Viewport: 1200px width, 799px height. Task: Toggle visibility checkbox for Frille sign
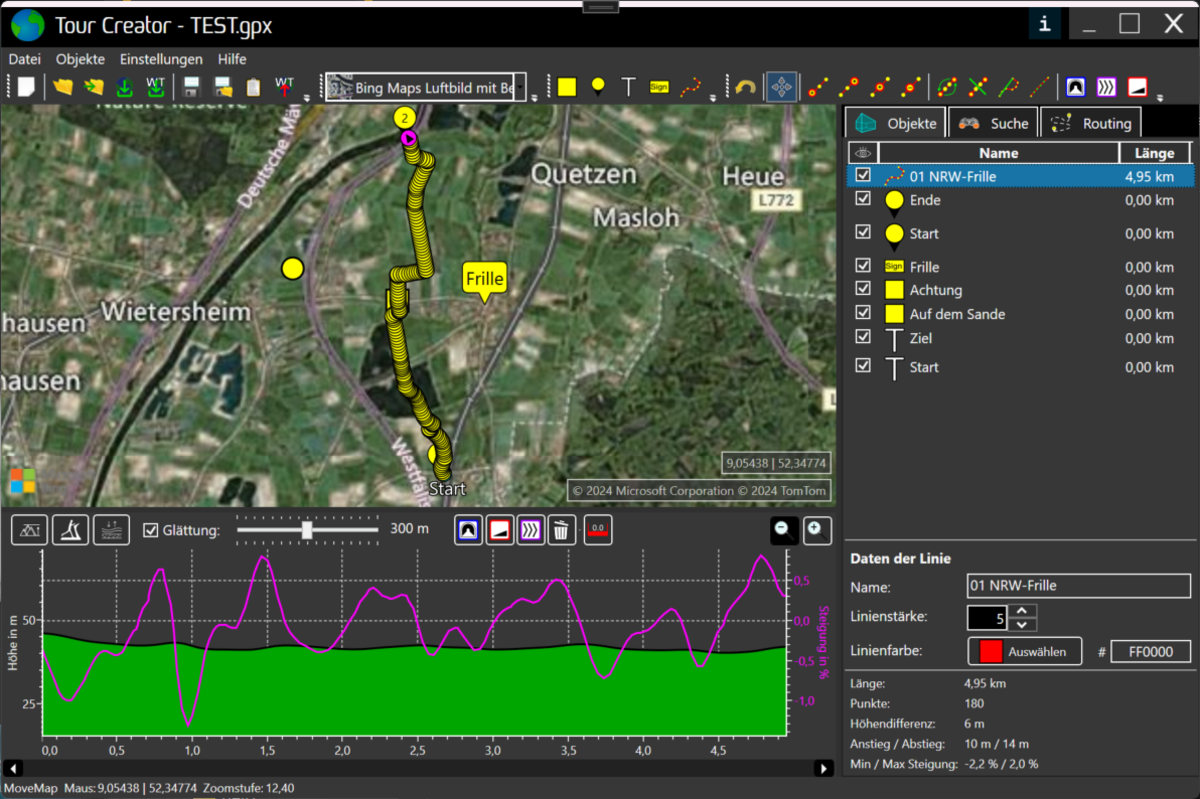tap(863, 267)
